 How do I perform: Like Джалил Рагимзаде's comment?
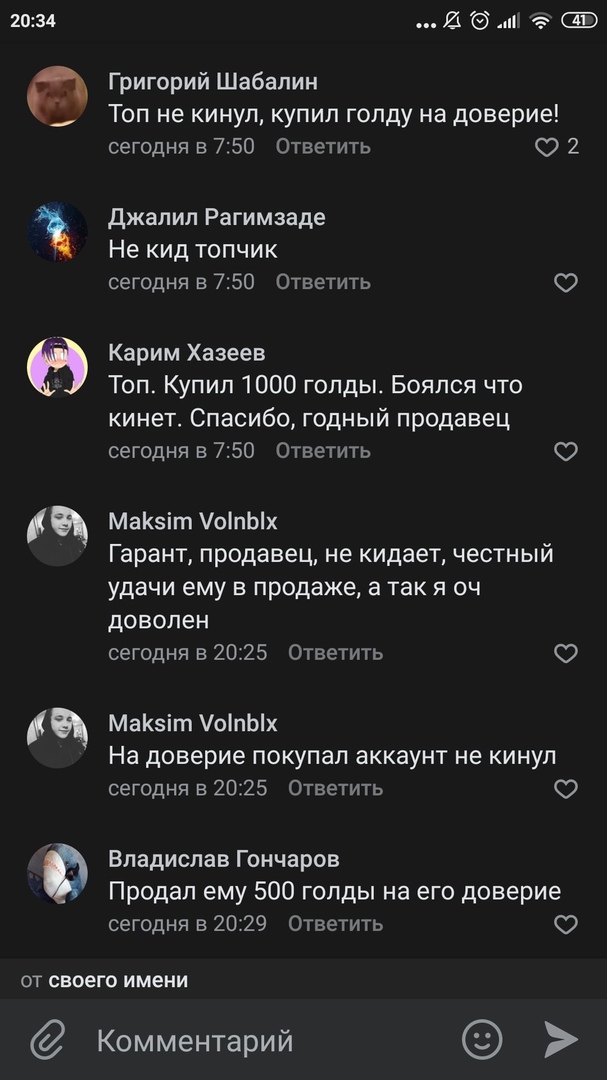[x=566, y=283]
